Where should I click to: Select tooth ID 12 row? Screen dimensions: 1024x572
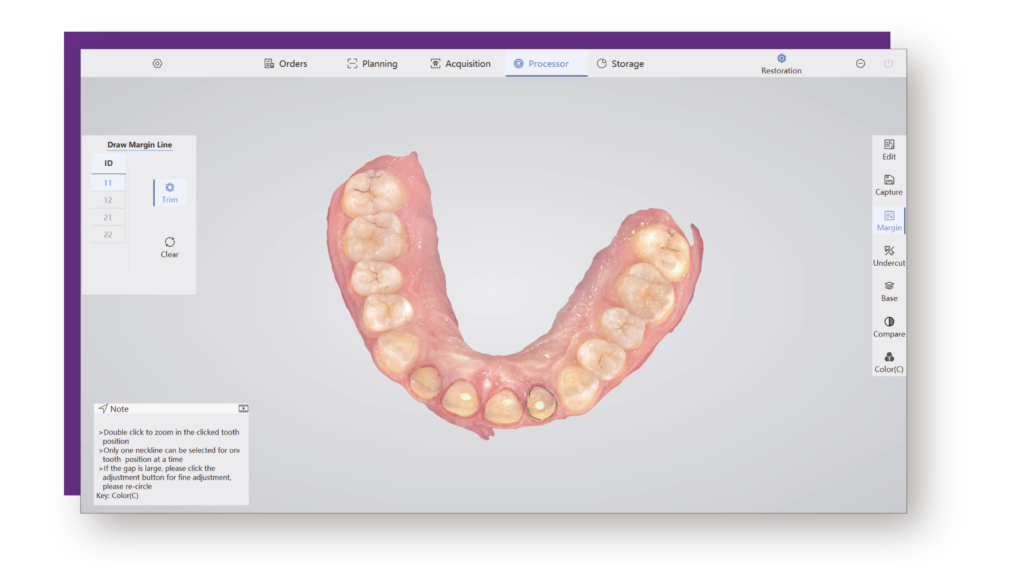pyautogui.click(x=108, y=200)
